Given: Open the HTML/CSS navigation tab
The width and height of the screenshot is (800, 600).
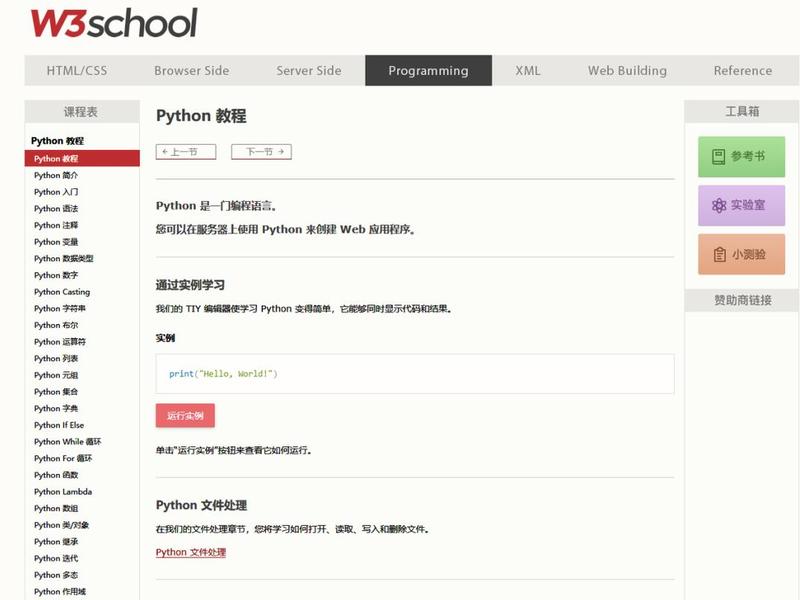Looking at the screenshot, I should (77, 70).
